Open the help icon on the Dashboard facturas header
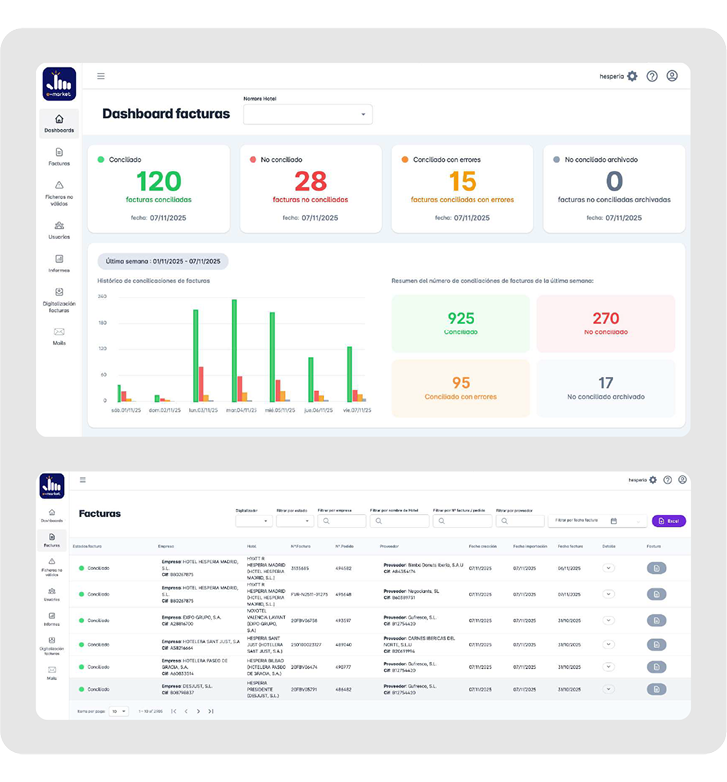Viewport: 727px width, 782px height. pyautogui.click(x=652, y=76)
